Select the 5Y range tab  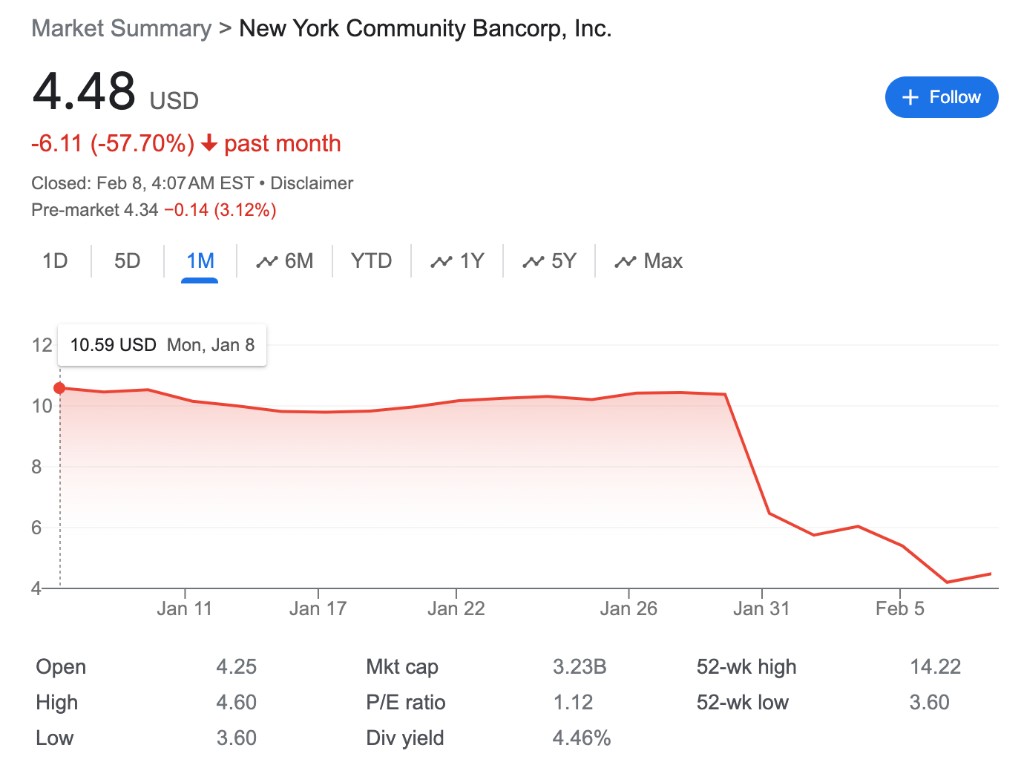click(x=563, y=261)
